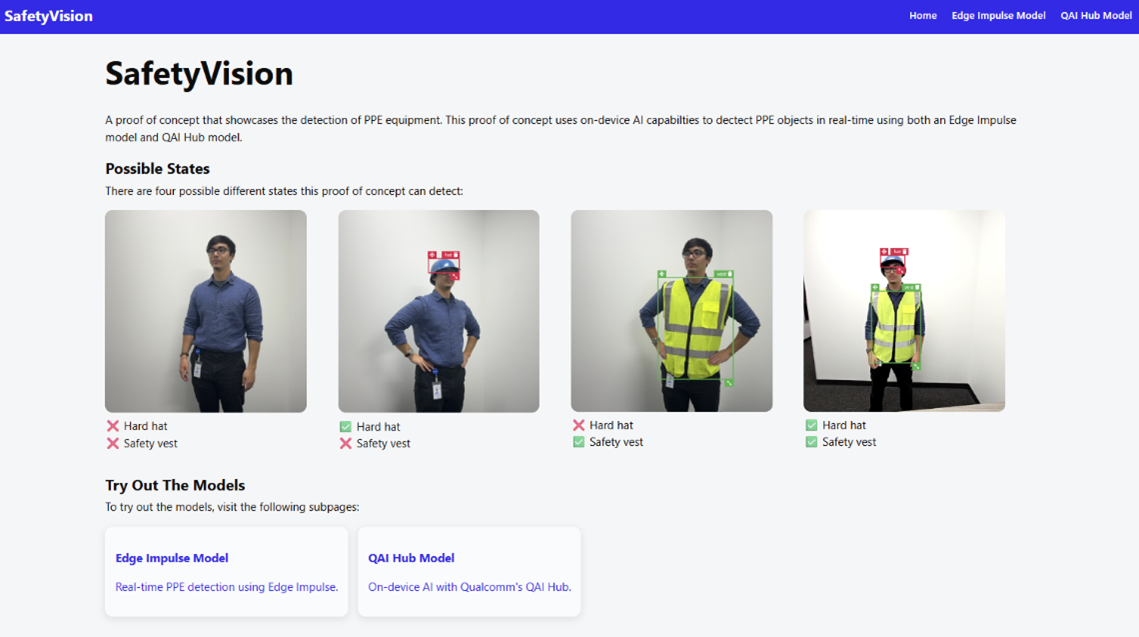This screenshot has height=637, width=1139.
Task: Click 'Real-time PPE detection using Edge Impulse.' text
Action: (x=227, y=587)
